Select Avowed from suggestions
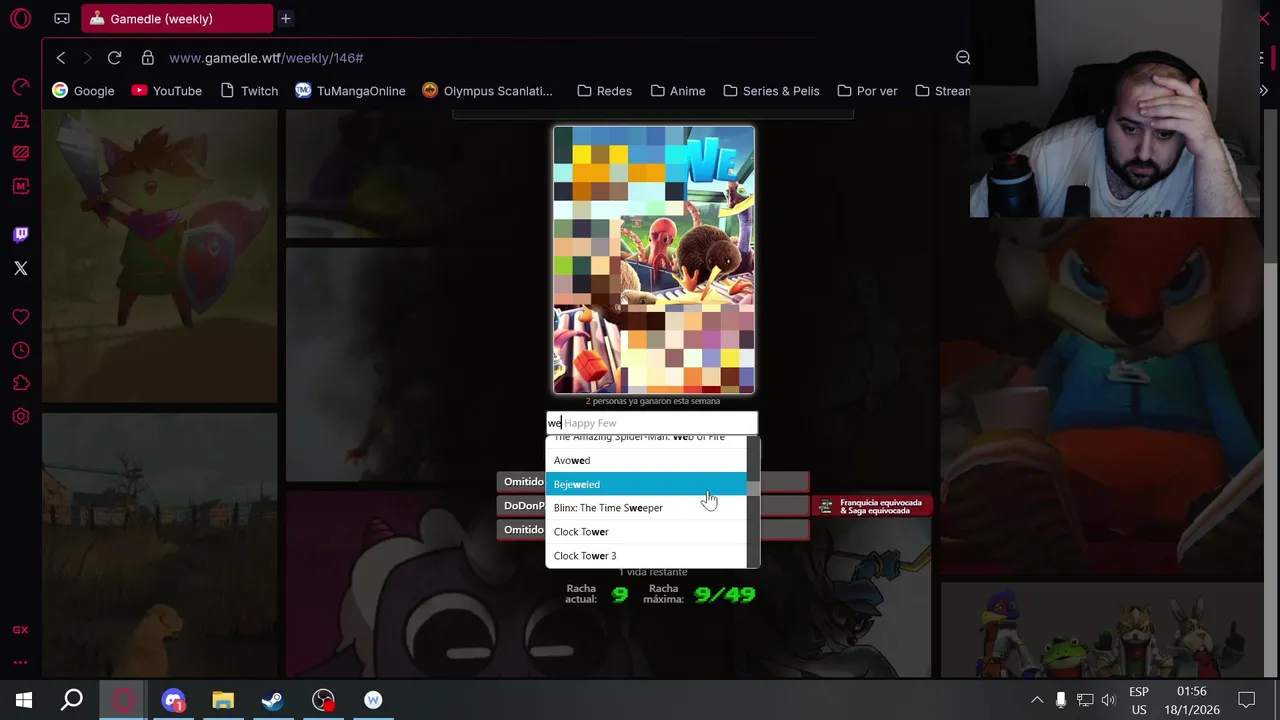Image resolution: width=1280 pixels, height=720 pixels. click(x=646, y=460)
